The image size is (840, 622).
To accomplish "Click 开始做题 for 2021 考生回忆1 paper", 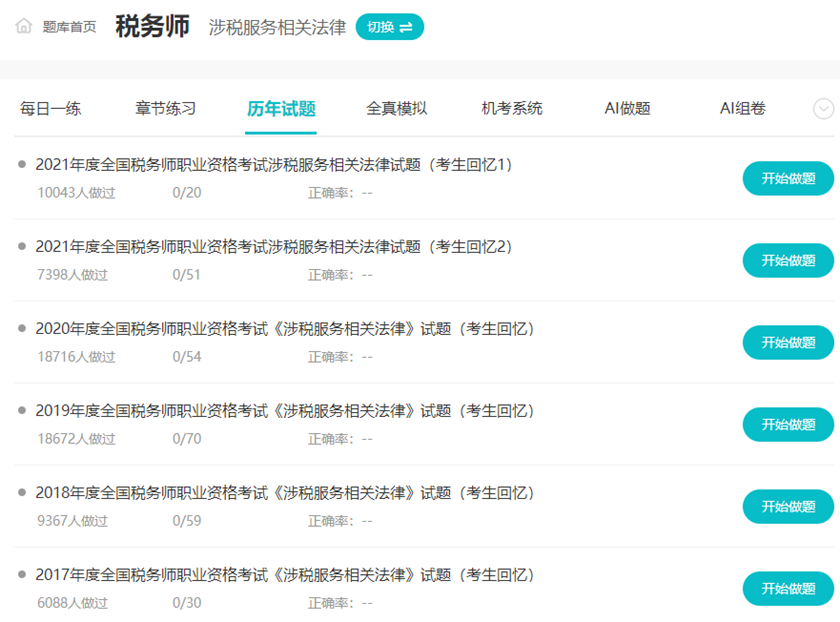I will click(x=787, y=178).
